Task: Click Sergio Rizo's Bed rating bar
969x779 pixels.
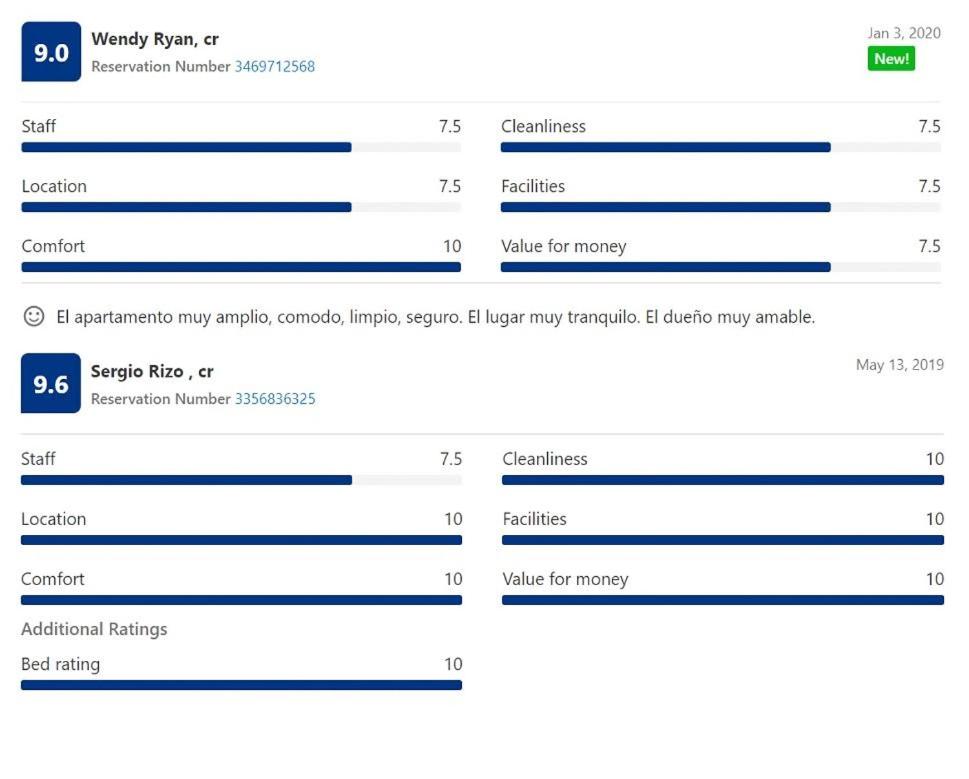Action: point(242,685)
